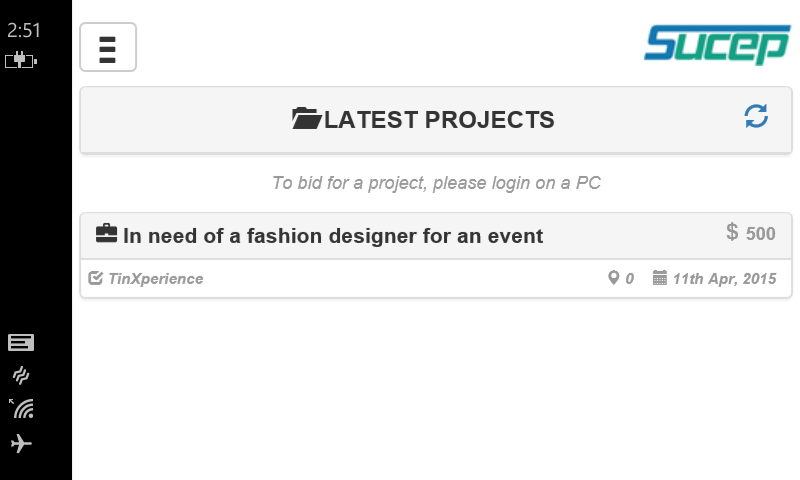Click the Latest Projects heading
This screenshot has height=480, width=800.
pos(439,120)
